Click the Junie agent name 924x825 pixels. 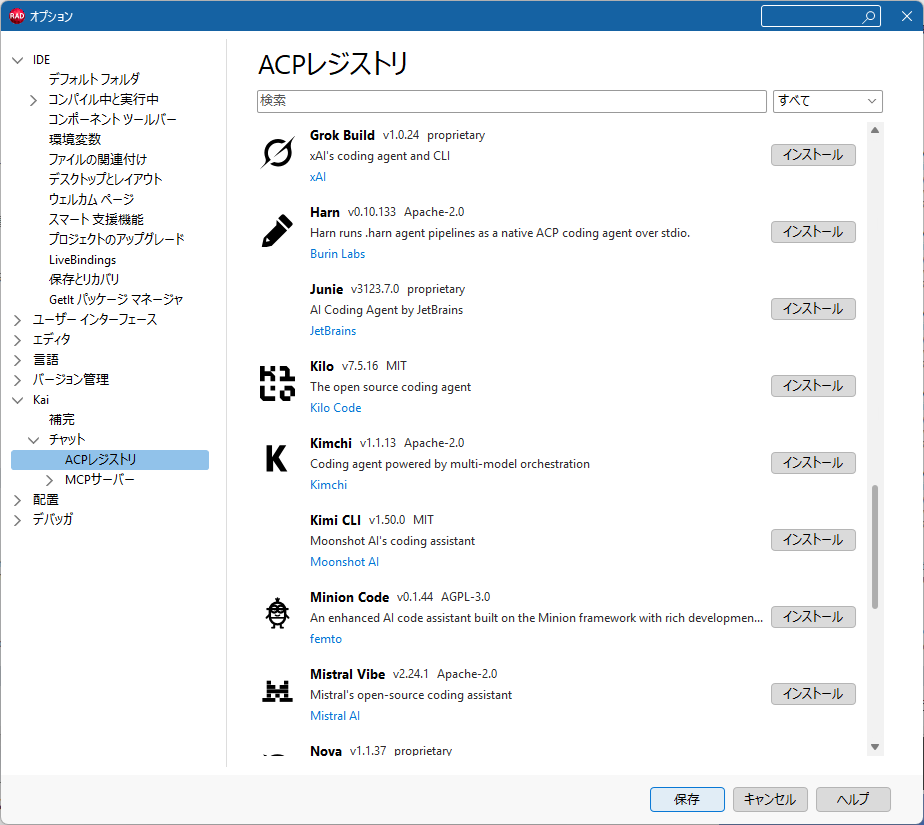click(x=326, y=289)
